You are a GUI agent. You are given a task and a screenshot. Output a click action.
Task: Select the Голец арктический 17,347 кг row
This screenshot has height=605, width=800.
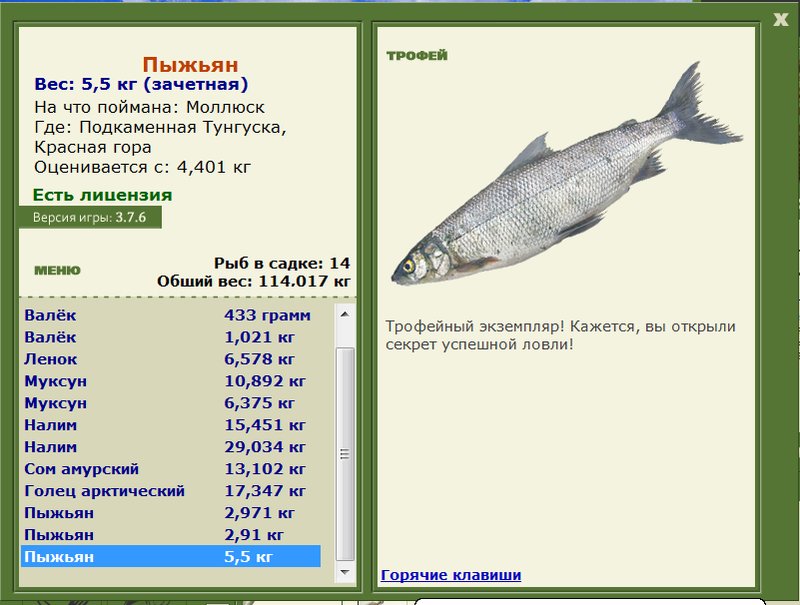point(171,490)
